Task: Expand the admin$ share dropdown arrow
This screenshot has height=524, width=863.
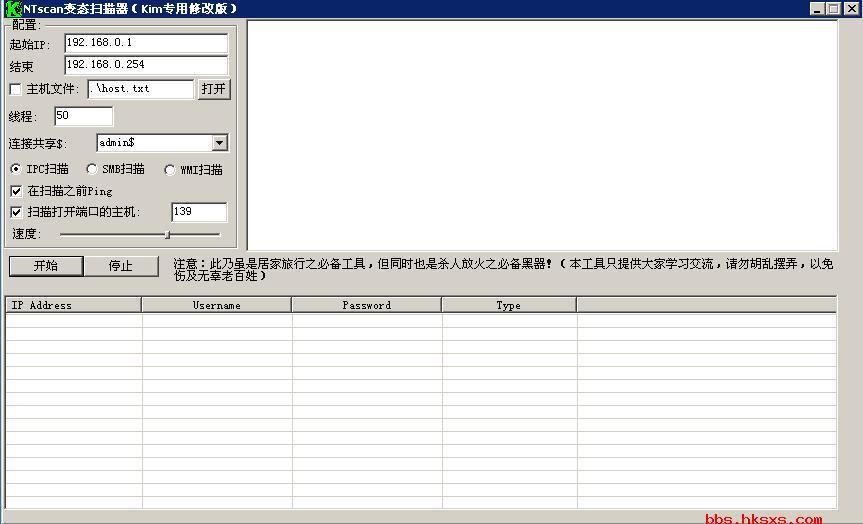Action: click(220, 143)
